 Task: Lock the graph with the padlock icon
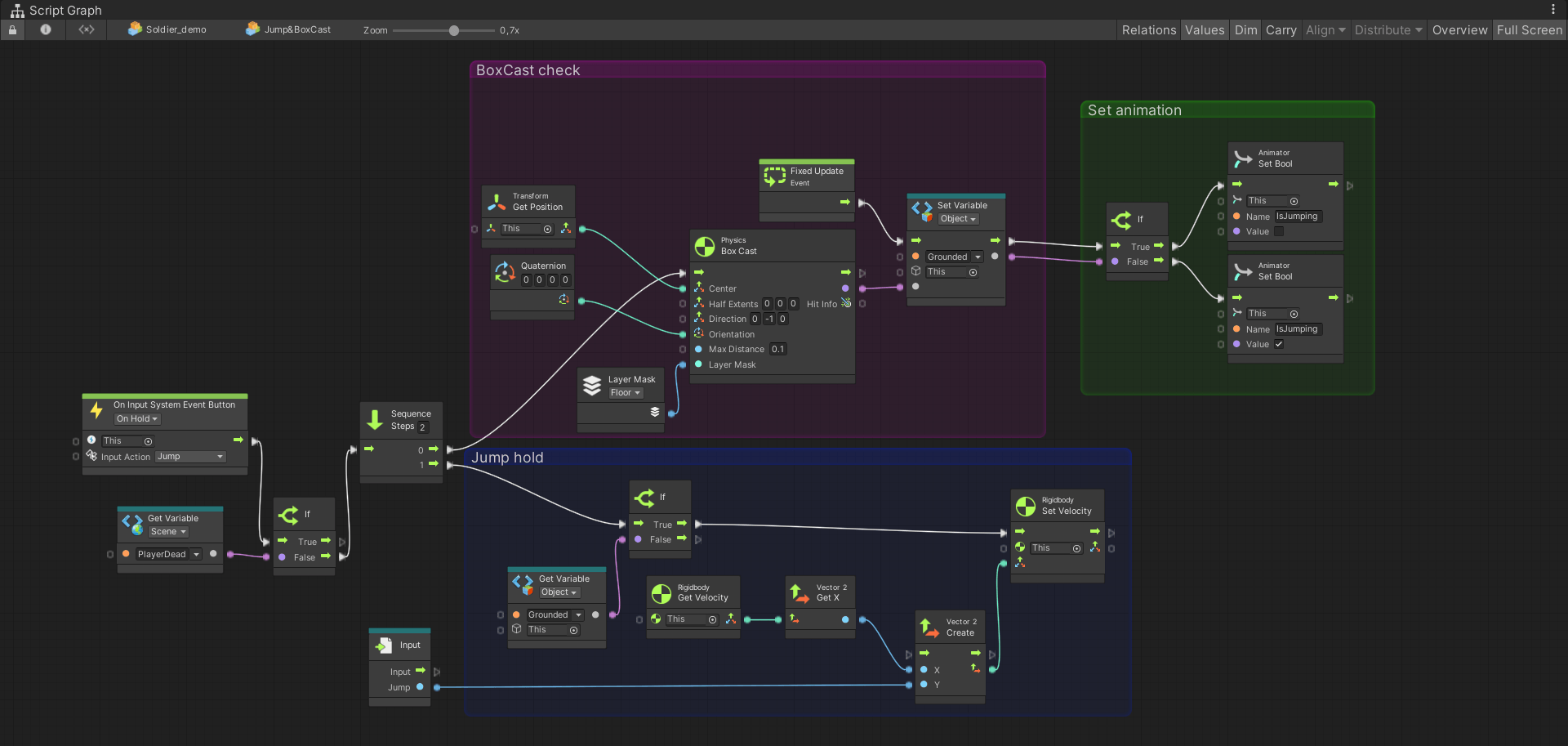[x=11, y=29]
